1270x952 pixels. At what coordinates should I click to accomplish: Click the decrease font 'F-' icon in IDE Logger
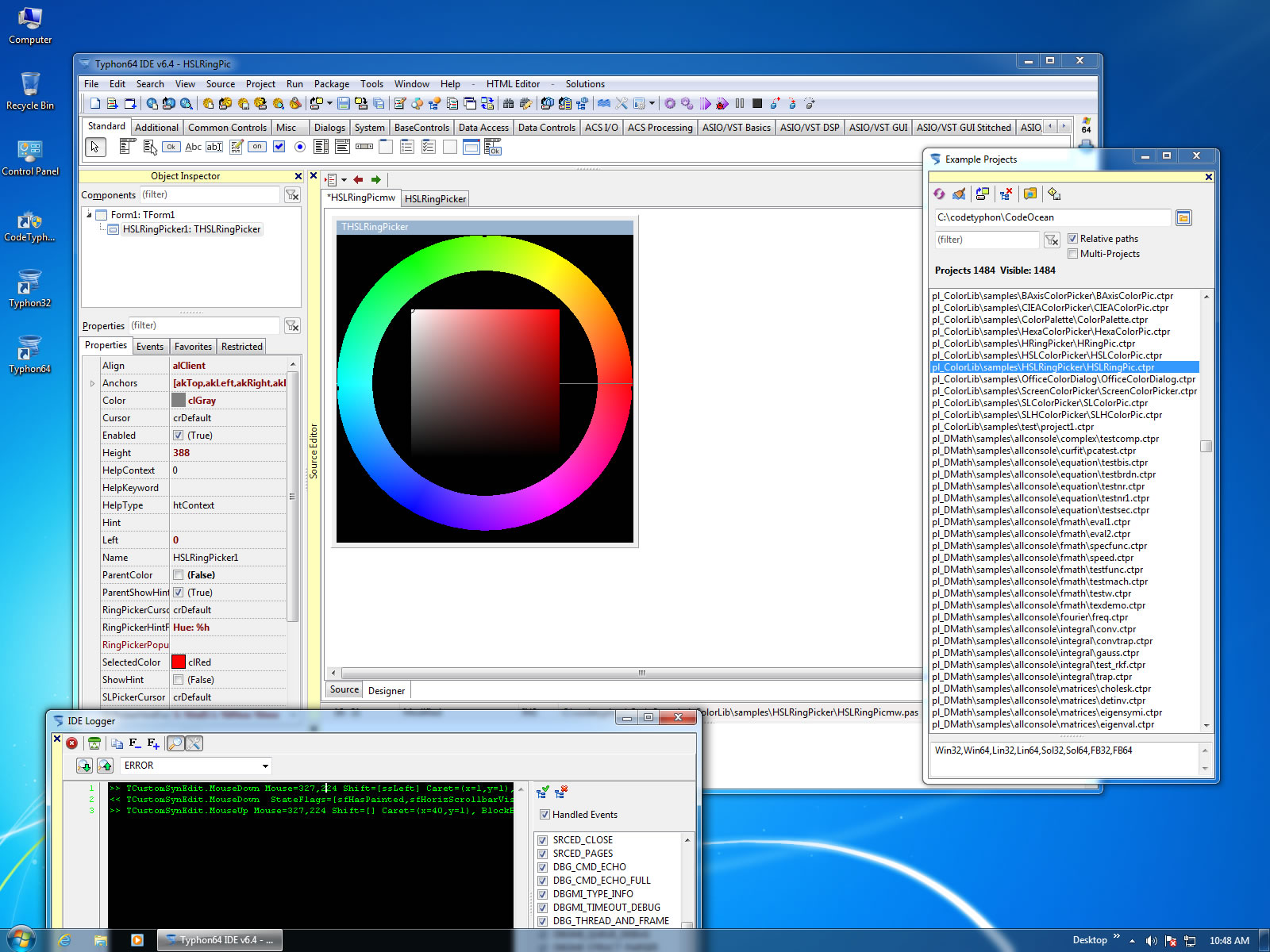135,743
